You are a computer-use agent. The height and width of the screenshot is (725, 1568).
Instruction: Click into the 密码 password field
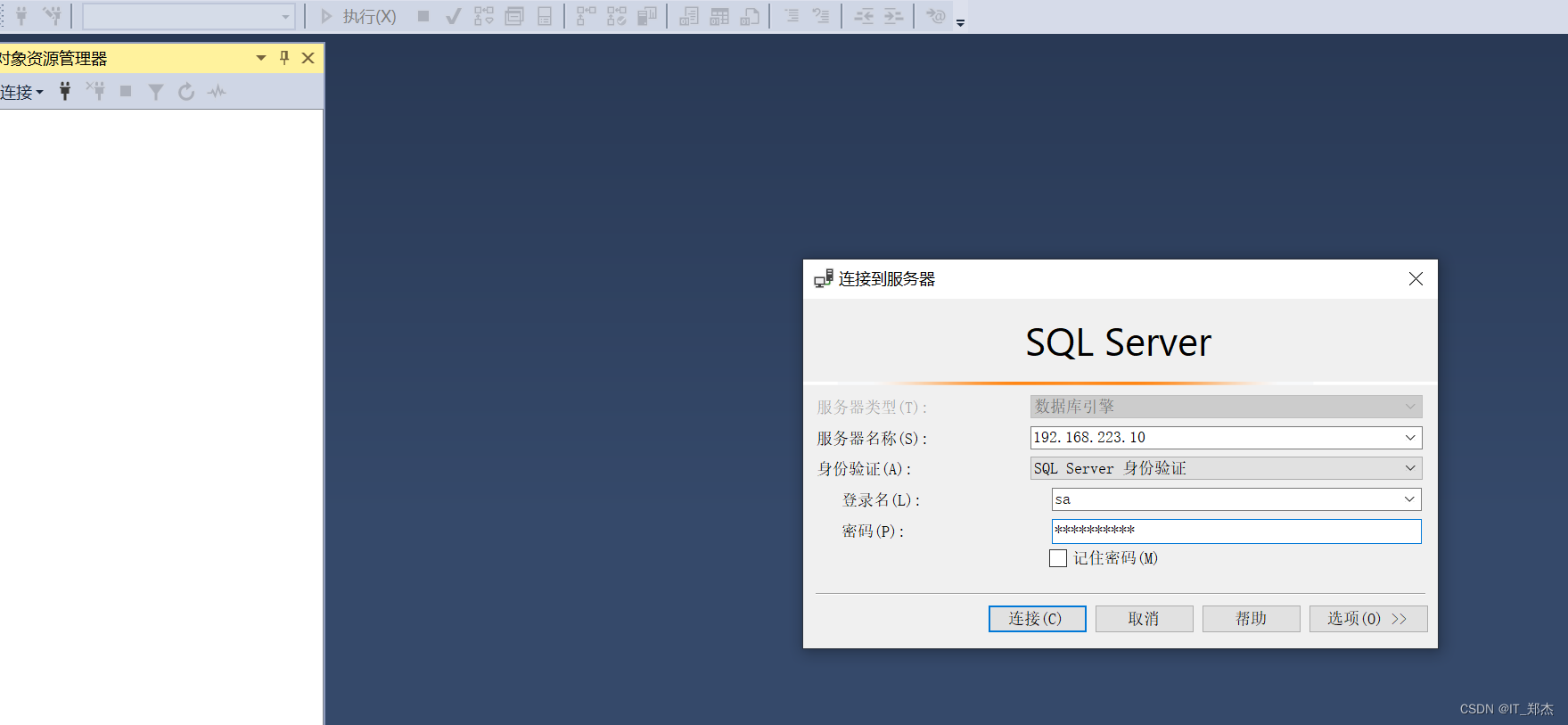[1236, 531]
